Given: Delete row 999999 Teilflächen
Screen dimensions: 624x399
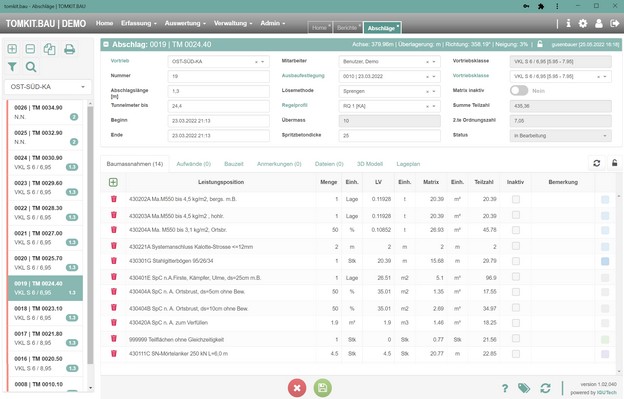Looking at the screenshot, I should pyautogui.click(x=114, y=338).
